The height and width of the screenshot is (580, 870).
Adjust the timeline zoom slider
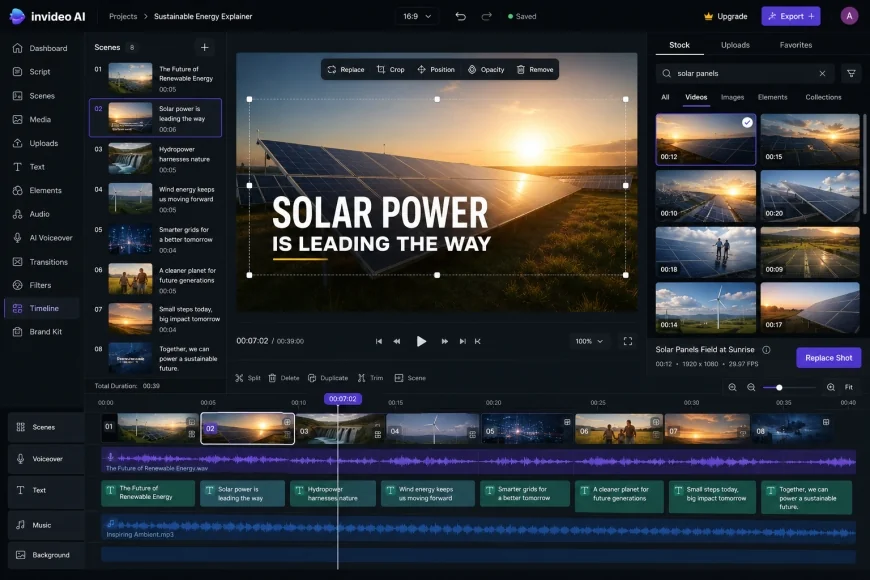coord(779,387)
